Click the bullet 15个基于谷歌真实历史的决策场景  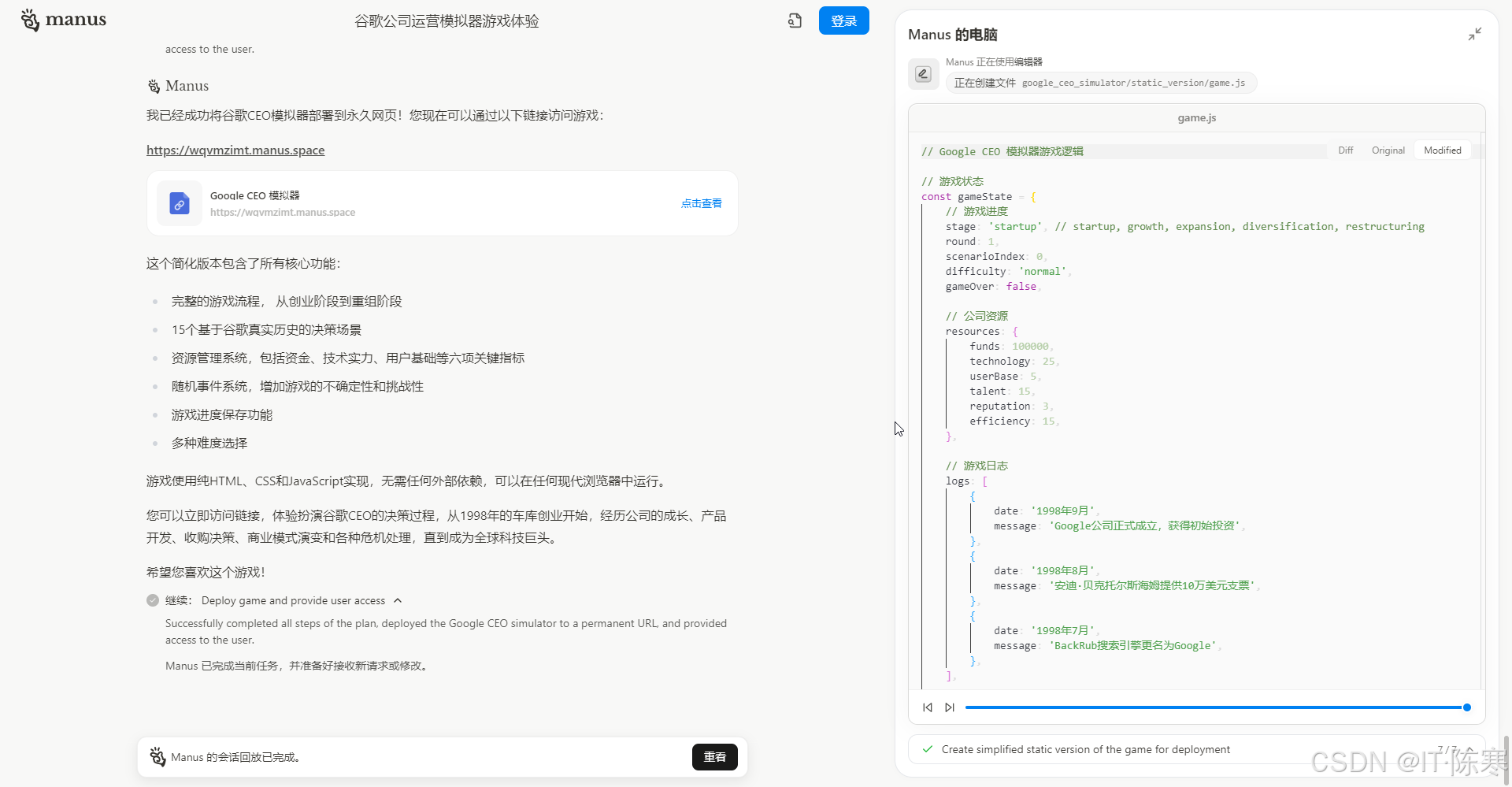click(266, 330)
